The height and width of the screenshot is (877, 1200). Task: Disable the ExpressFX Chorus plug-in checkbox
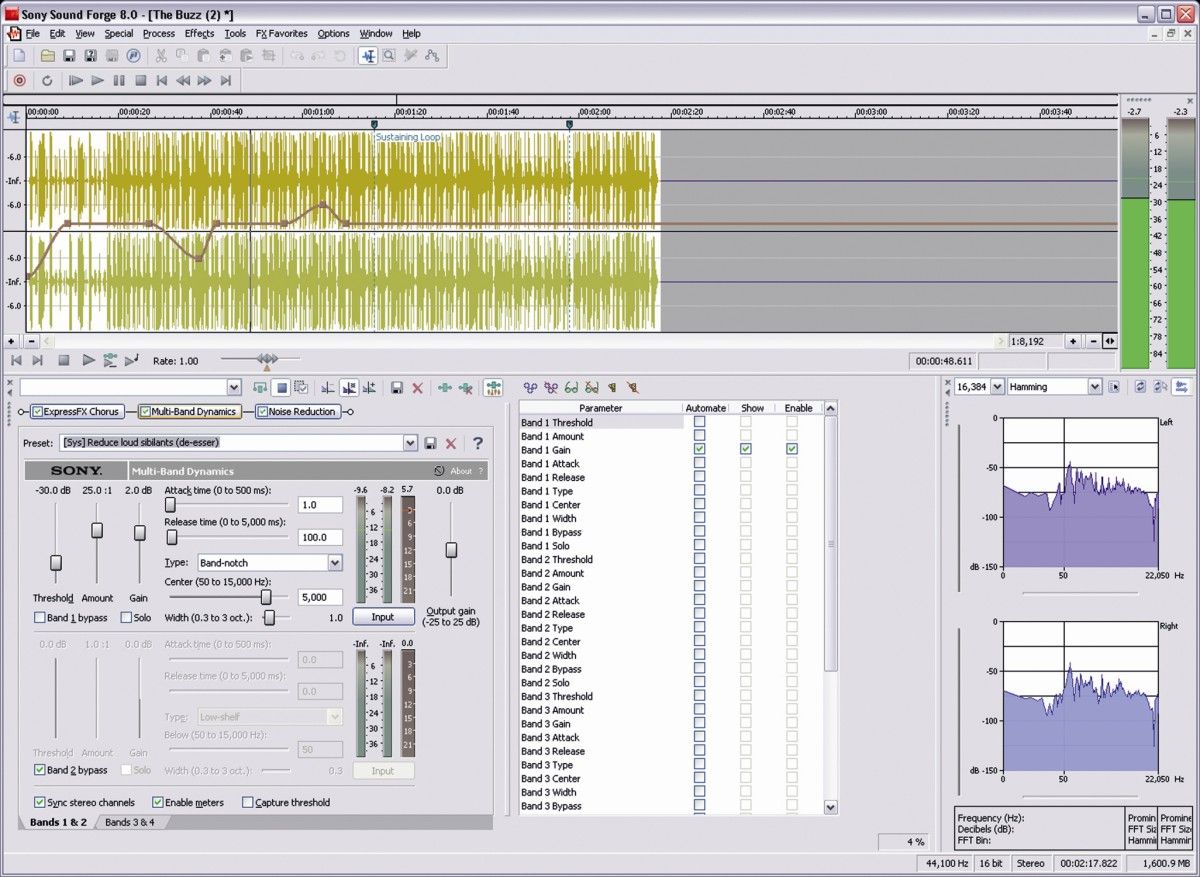tap(38, 412)
